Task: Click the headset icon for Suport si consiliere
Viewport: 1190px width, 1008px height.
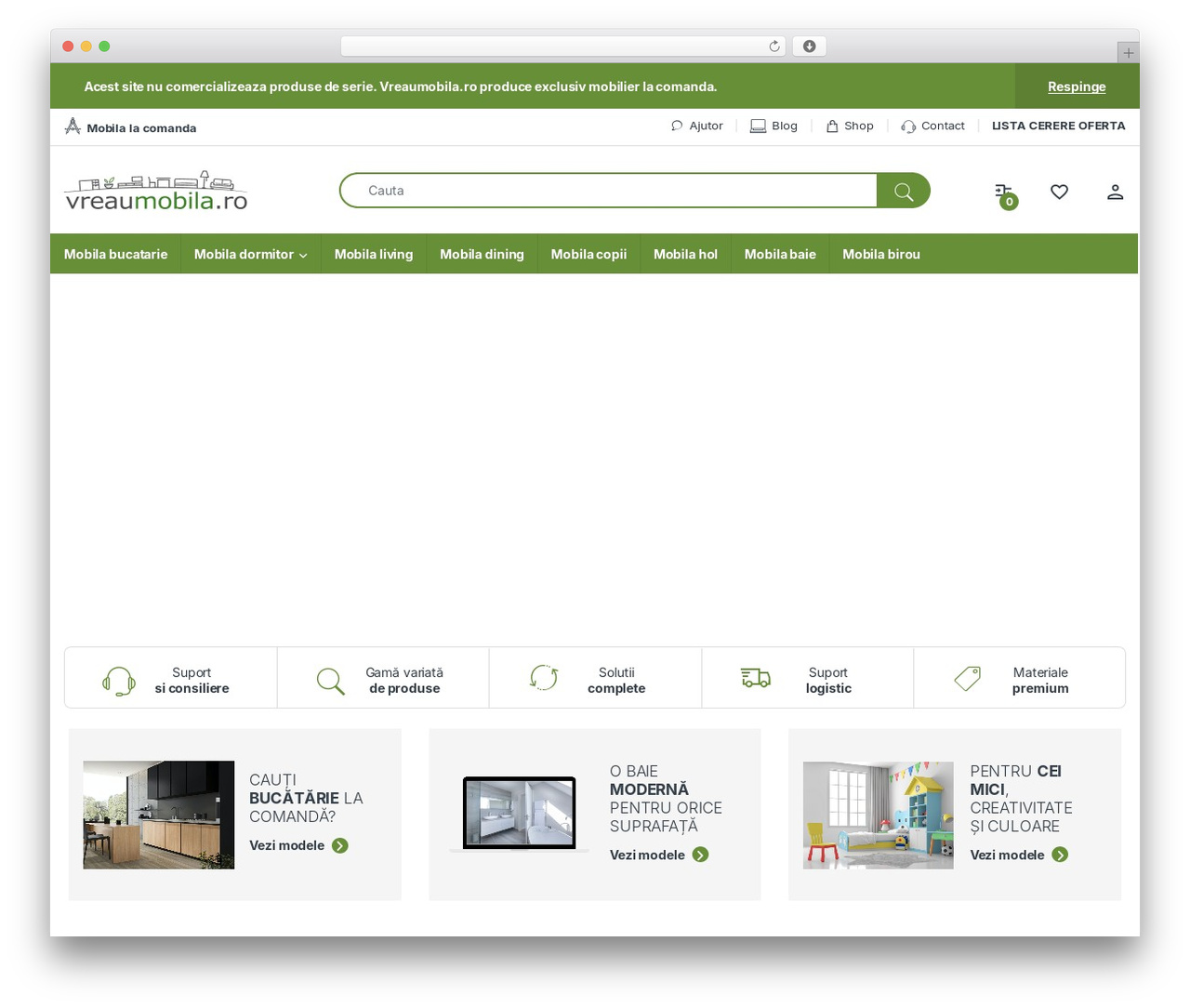Action: (x=119, y=681)
